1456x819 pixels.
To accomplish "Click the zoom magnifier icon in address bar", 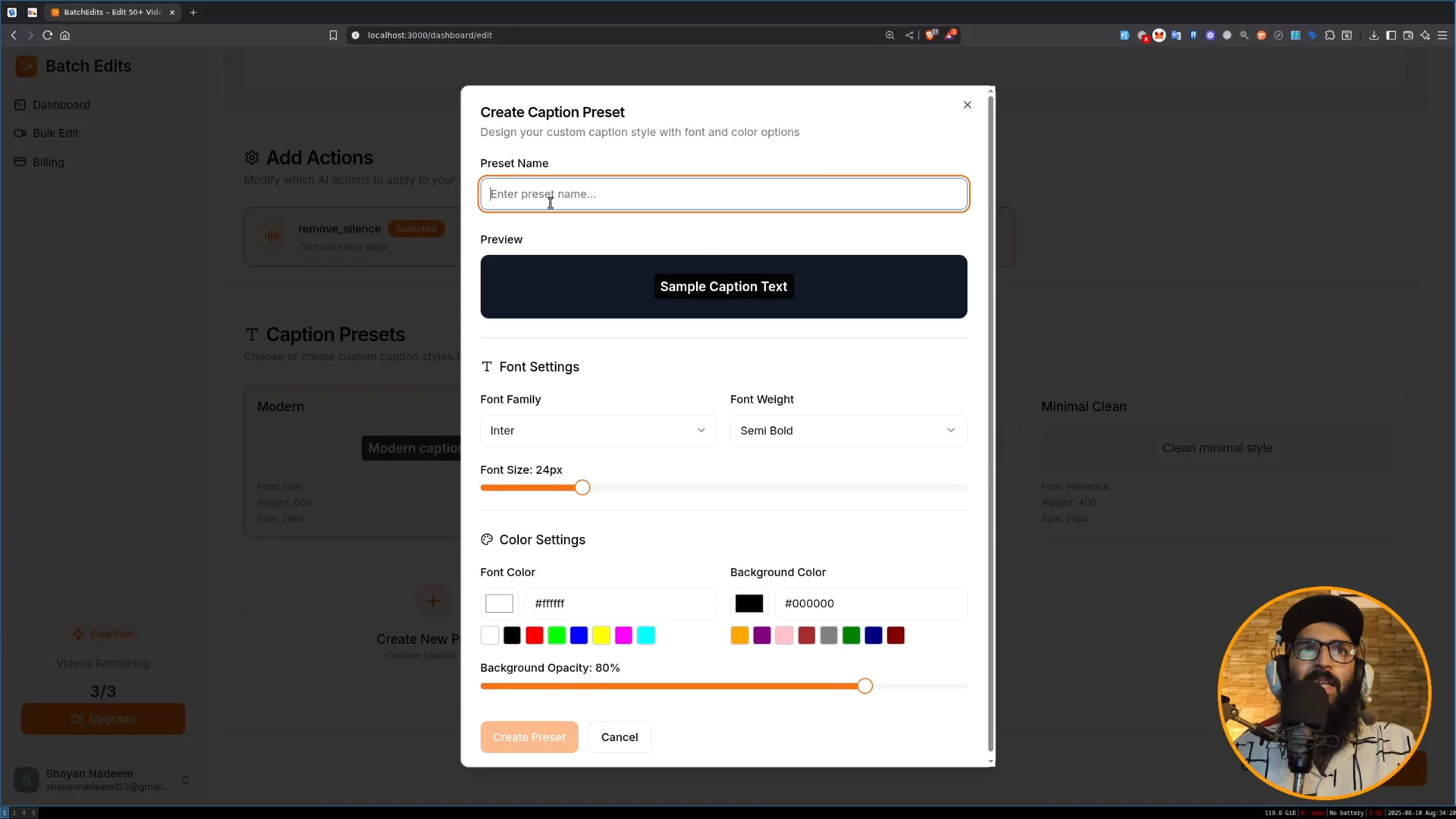I will tap(890, 35).
